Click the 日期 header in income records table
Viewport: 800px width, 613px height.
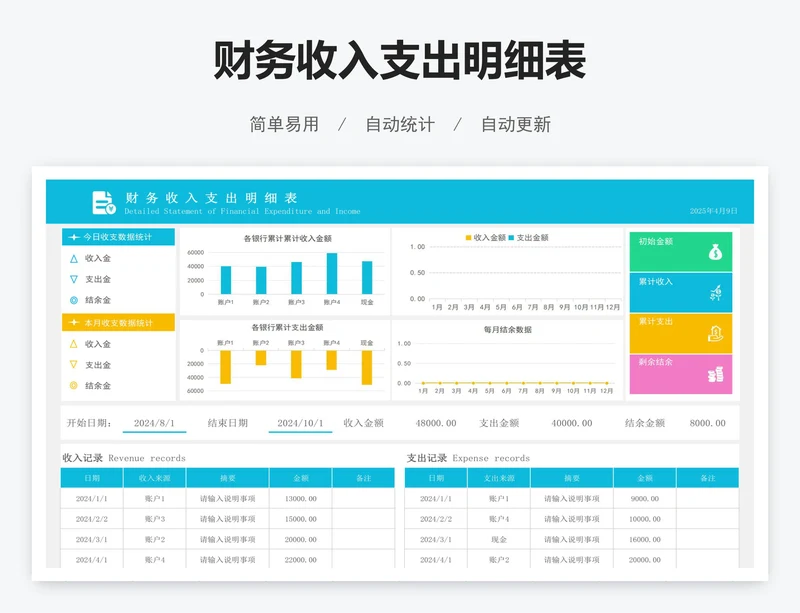[x=92, y=478]
